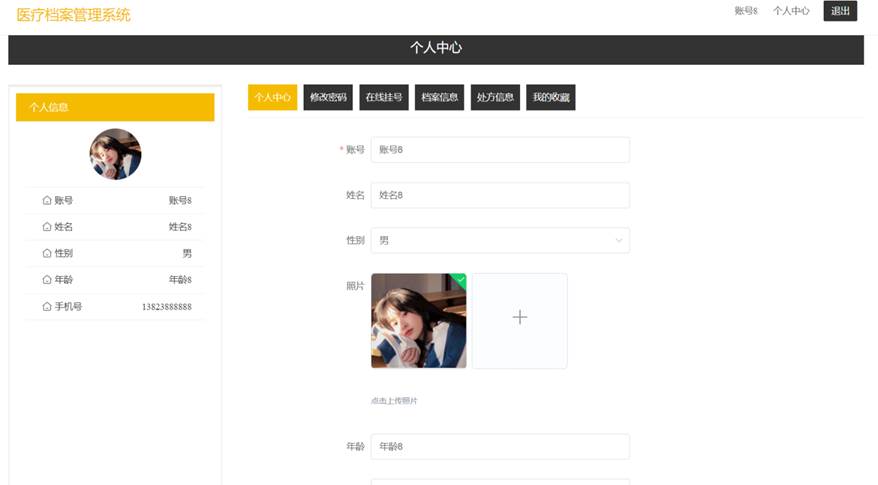This screenshot has width=878, height=485.
Task: Click the home icon beside 账号 row
Action: 47,200
